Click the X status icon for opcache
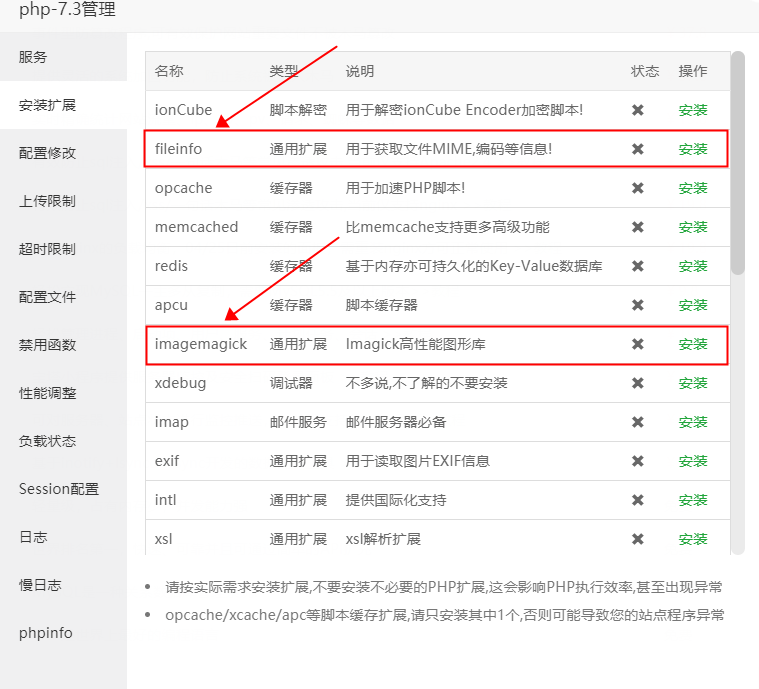The image size is (759, 689). click(x=638, y=188)
